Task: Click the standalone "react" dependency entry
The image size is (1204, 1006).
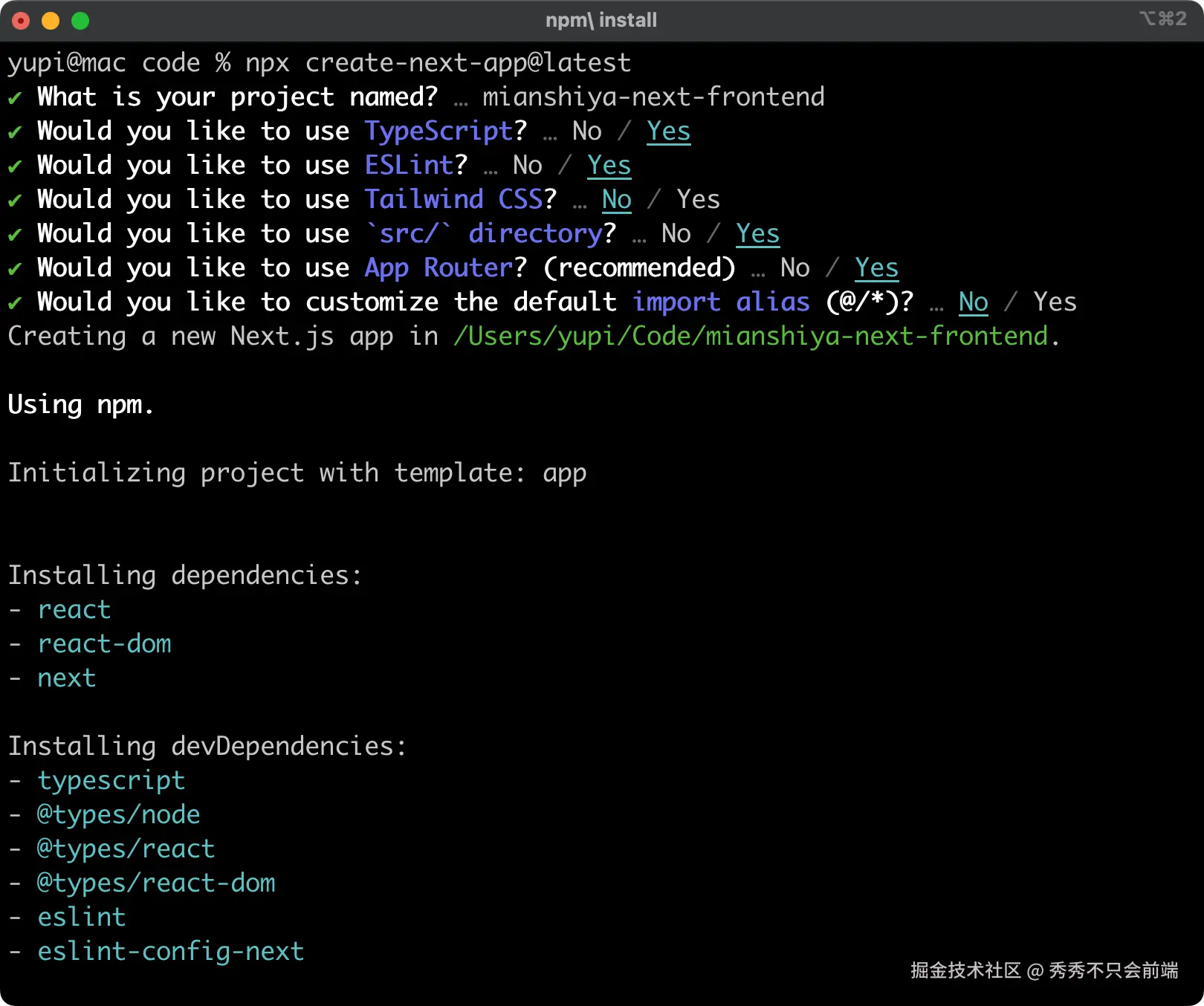Action: (x=74, y=610)
